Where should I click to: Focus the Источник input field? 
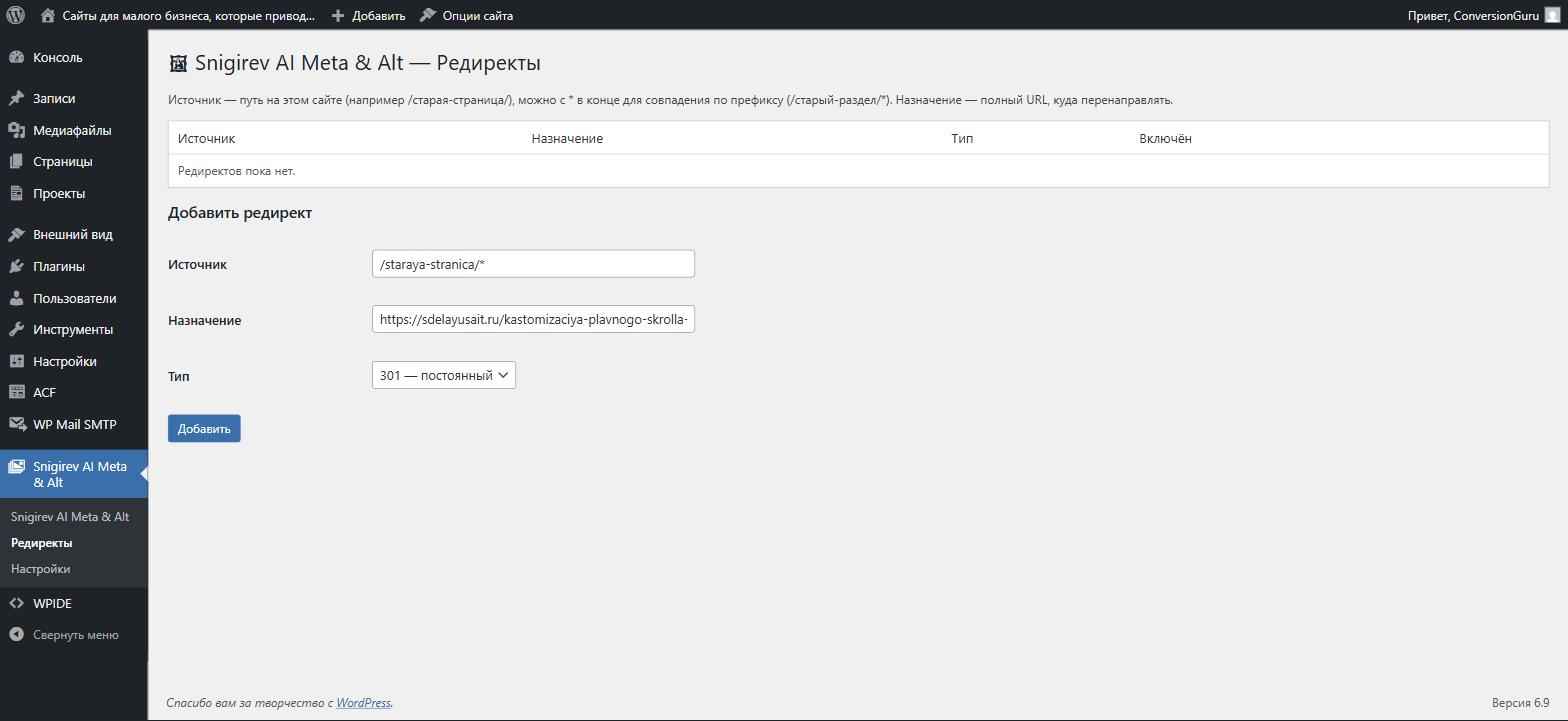(x=533, y=264)
